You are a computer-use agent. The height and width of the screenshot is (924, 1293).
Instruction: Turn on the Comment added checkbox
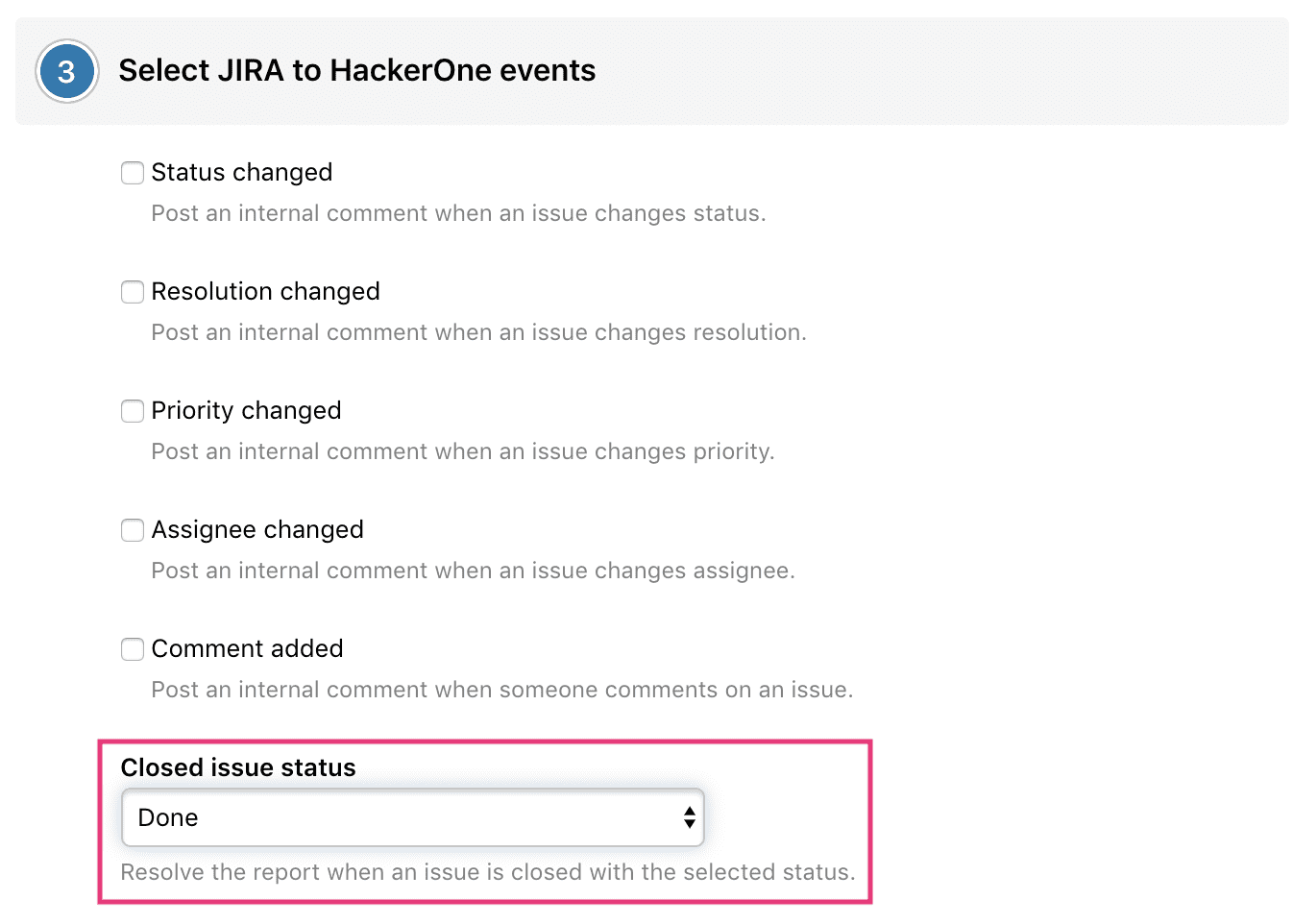pos(133,649)
